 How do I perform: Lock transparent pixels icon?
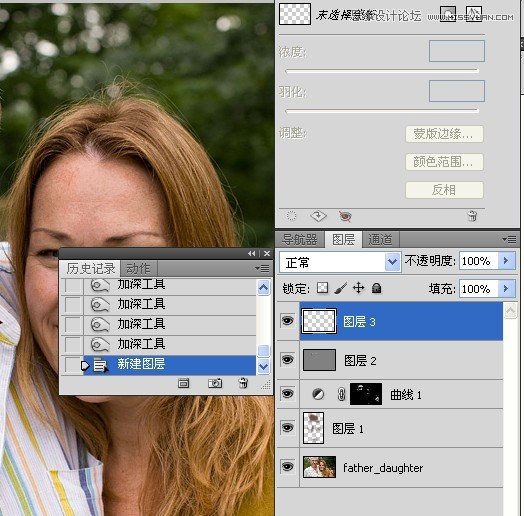[x=322, y=288]
